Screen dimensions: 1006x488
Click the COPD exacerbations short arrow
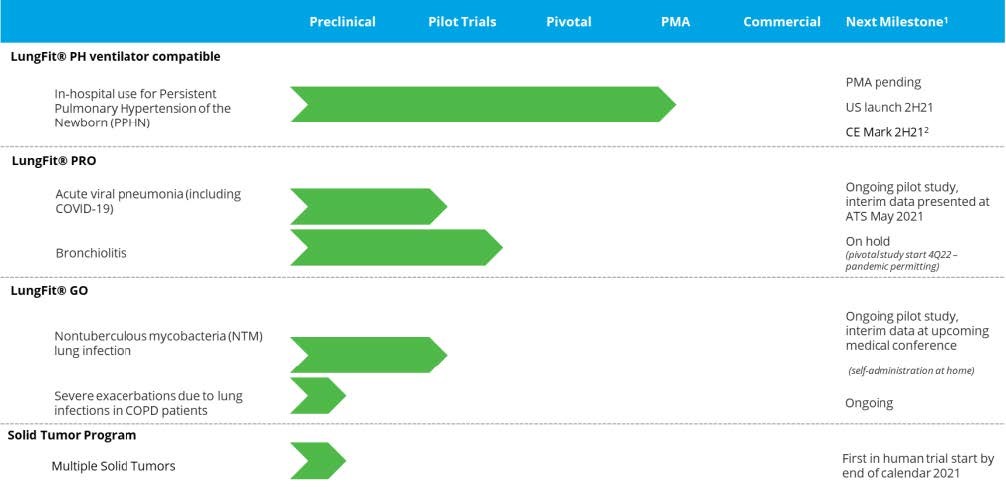click(317, 396)
